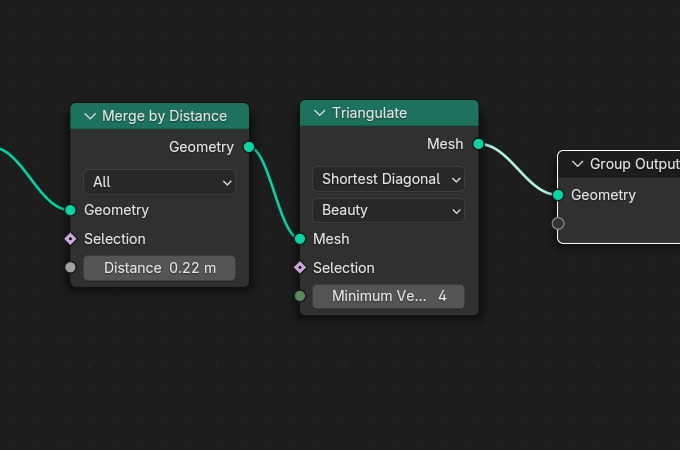Collapse the Triangulate node chevron
The width and height of the screenshot is (680, 450).
click(320, 113)
